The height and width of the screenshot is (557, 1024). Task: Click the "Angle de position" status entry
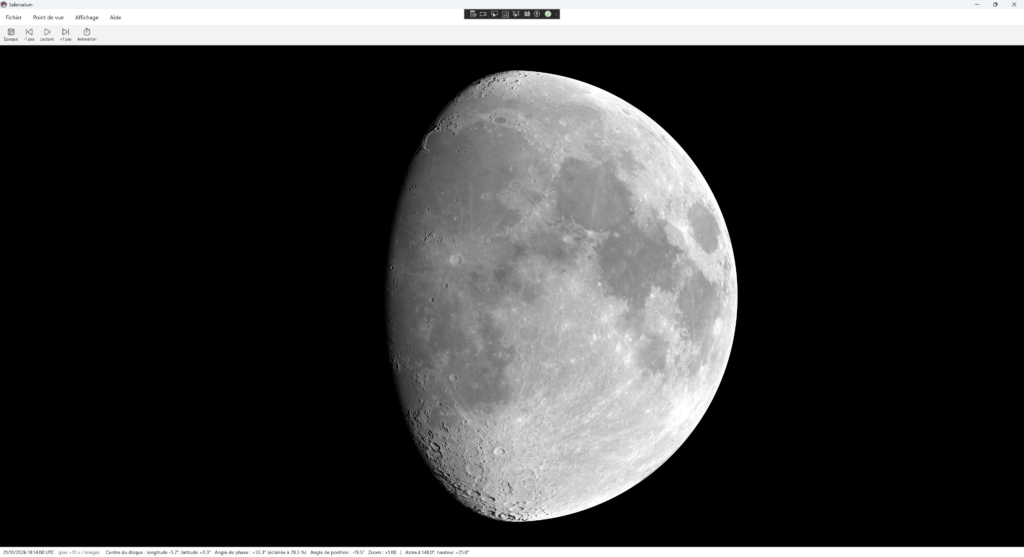337,552
